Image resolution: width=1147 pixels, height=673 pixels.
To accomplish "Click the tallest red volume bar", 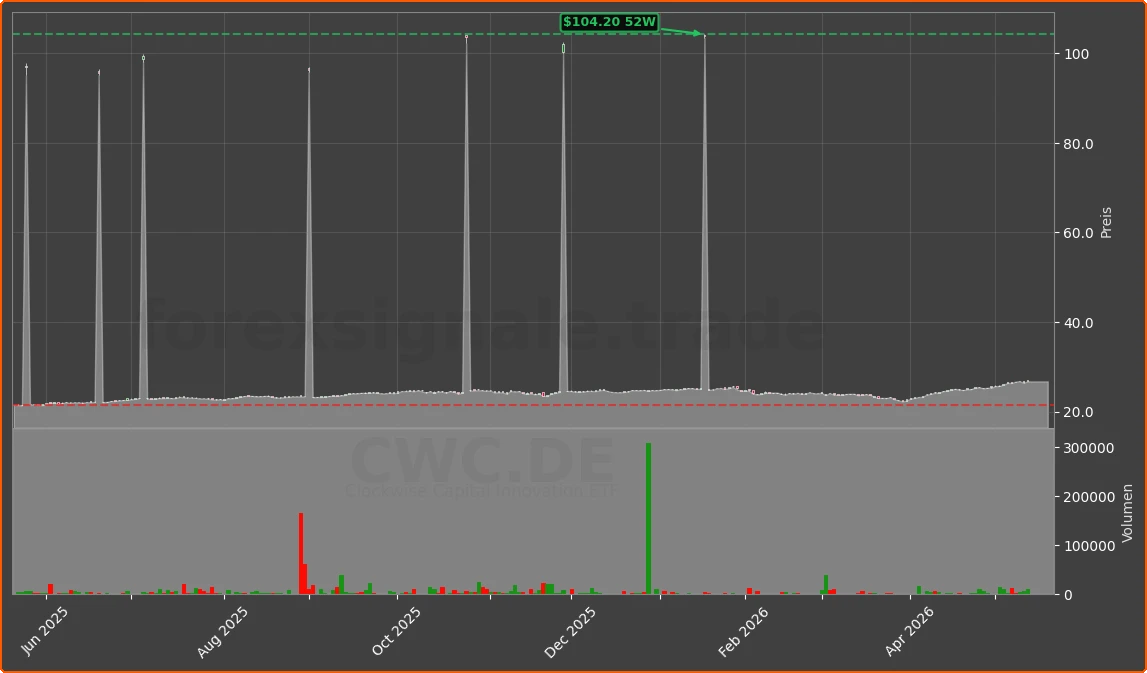I will (x=301, y=554).
